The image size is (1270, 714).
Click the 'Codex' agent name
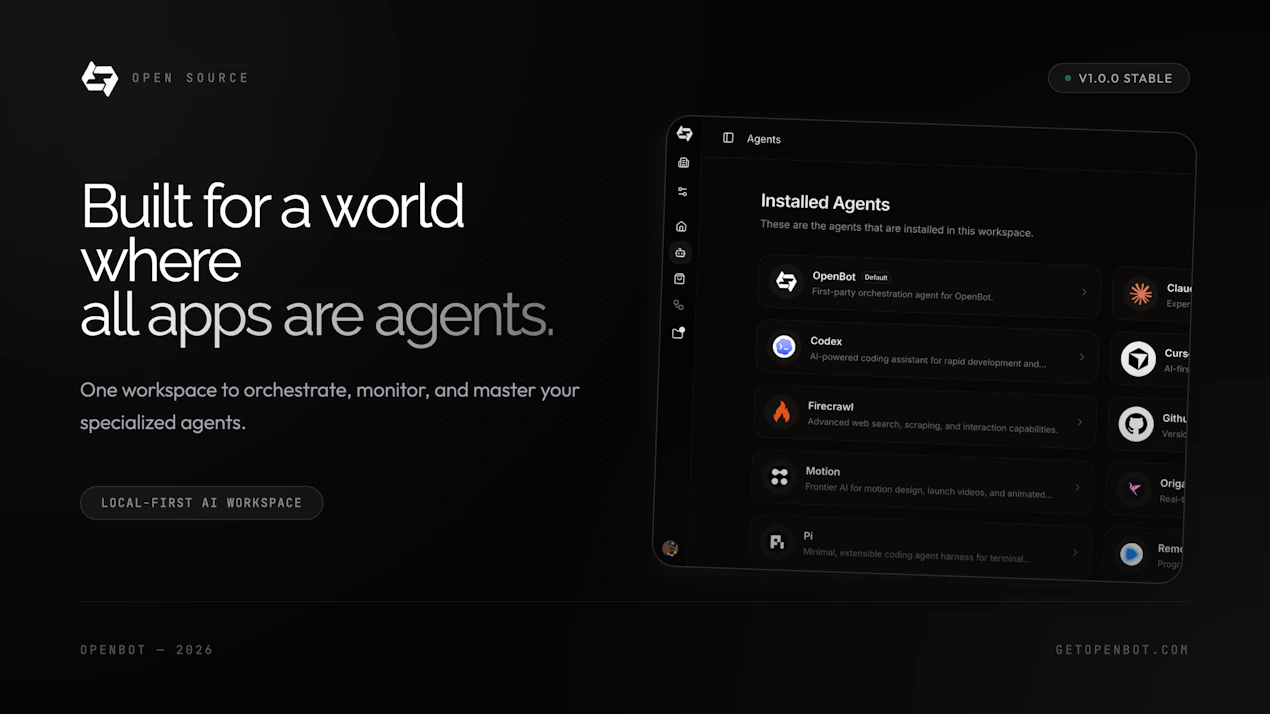click(x=826, y=342)
